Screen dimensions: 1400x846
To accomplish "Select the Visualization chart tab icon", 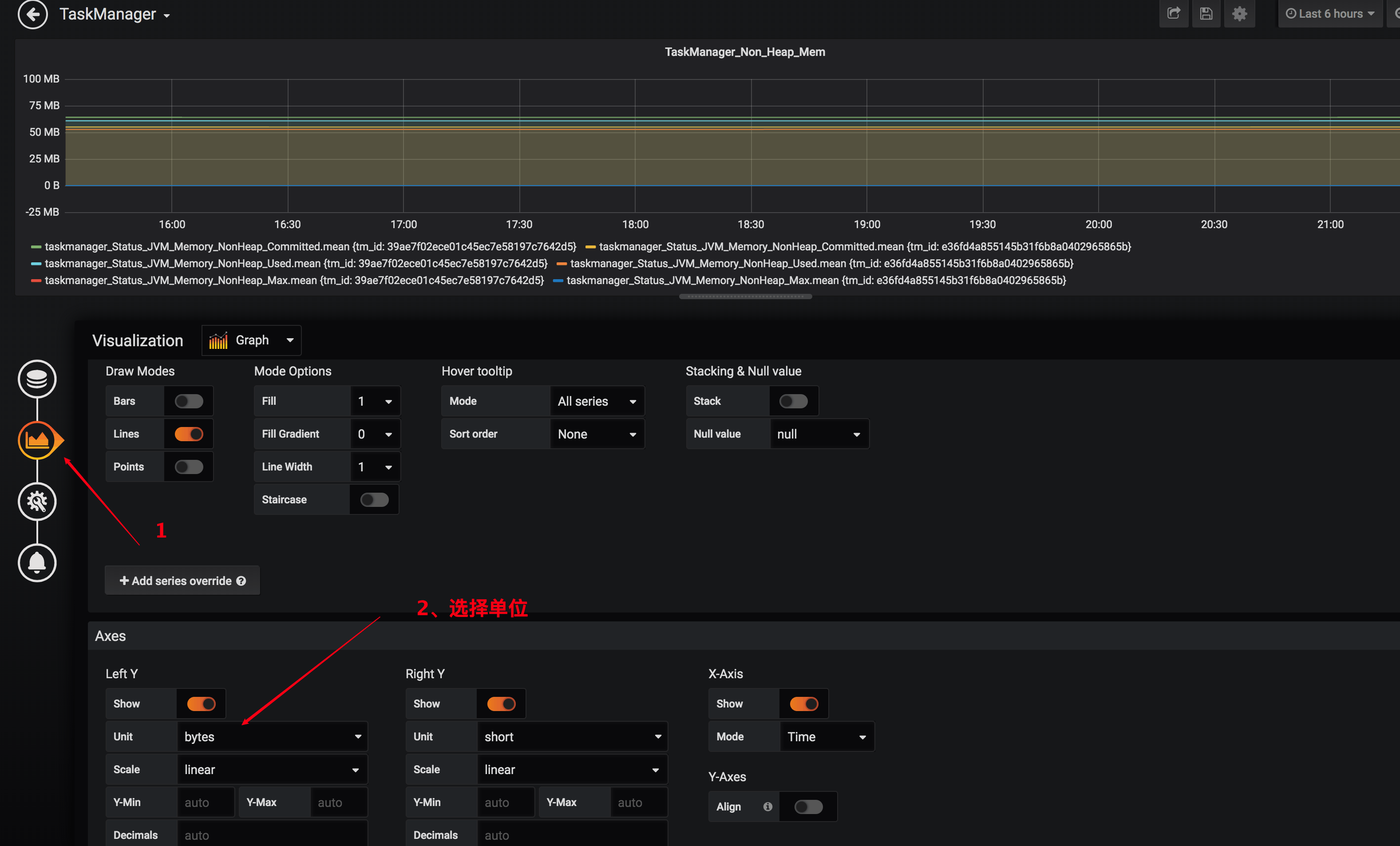I will click(37, 440).
